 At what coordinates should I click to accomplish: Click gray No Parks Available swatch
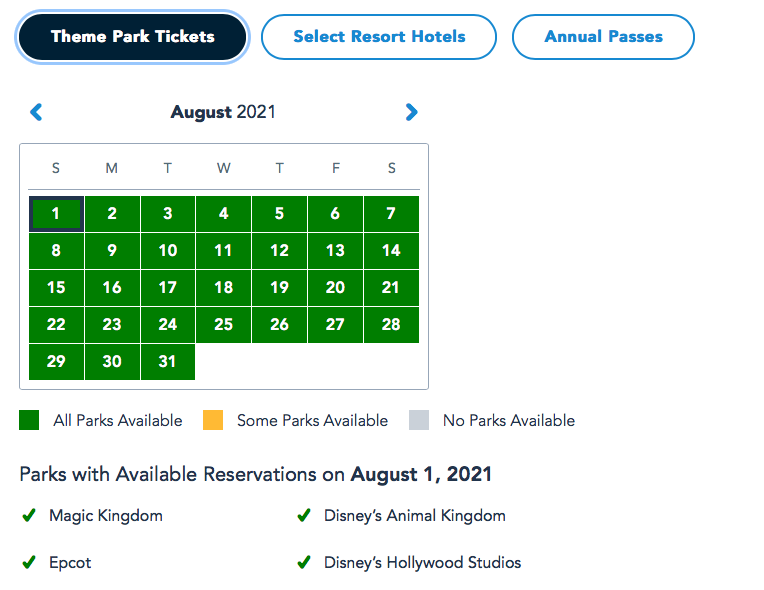(x=419, y=421)
